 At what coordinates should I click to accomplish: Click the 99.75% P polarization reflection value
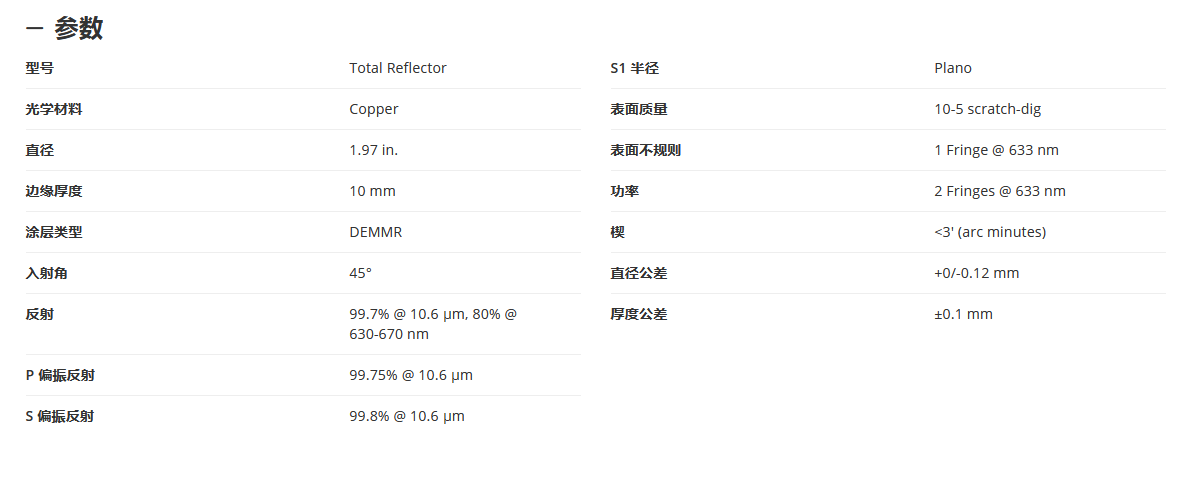(x=410, y=375)
